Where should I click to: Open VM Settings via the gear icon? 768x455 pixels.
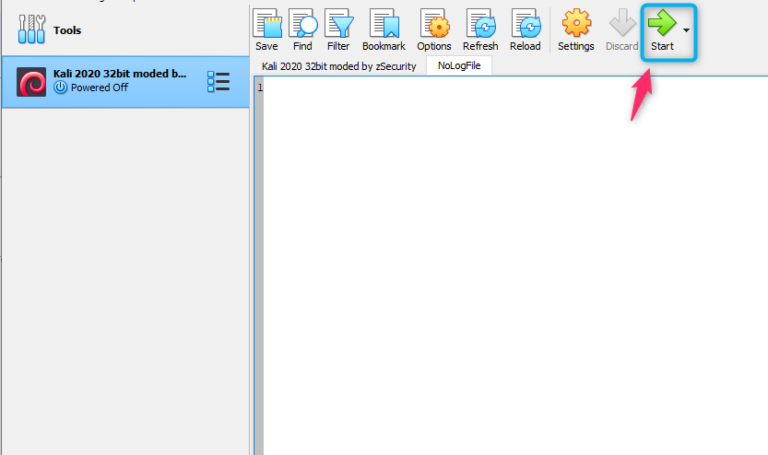point(576,24)
